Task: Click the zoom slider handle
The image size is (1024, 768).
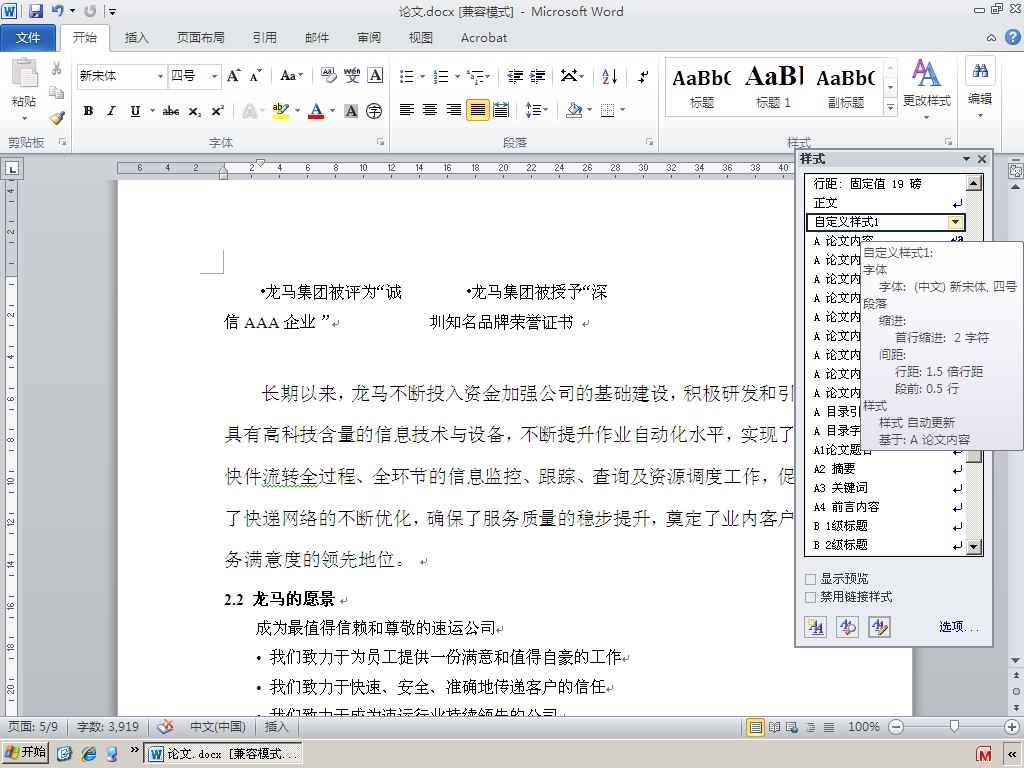Action: click(954, 726)
